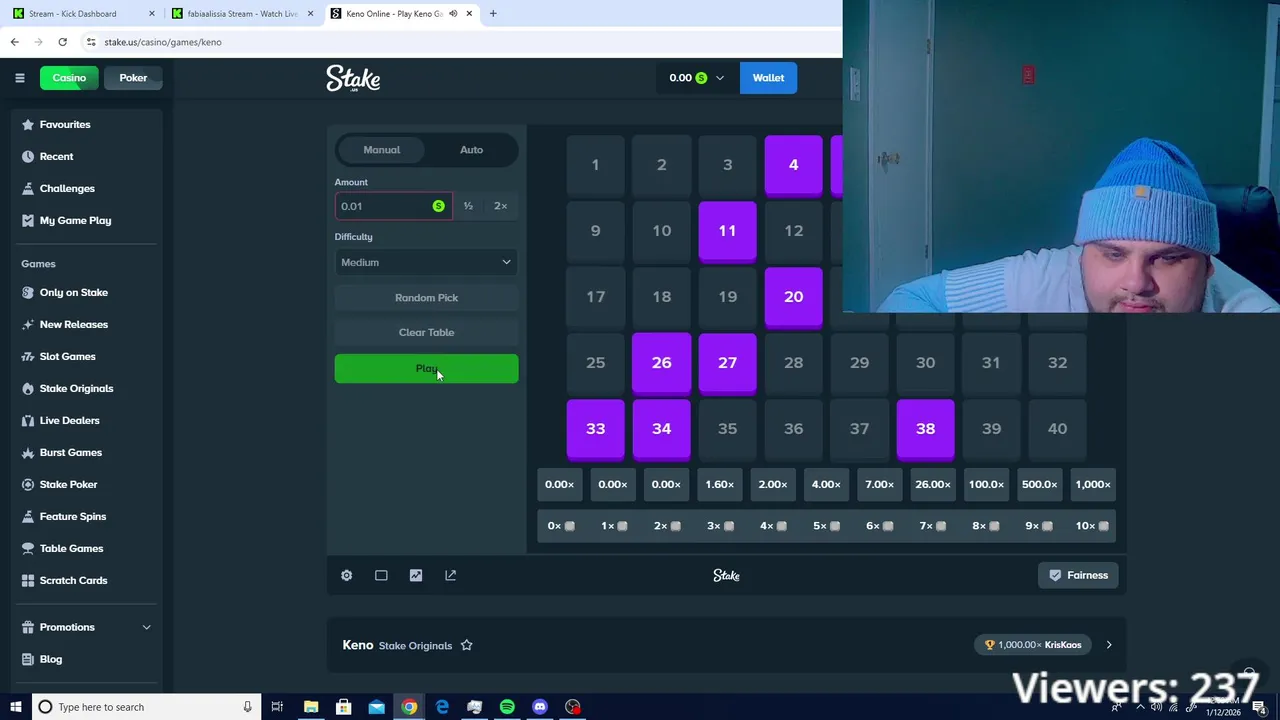
Task: Open File Explorer from the taskbar
Action: (x=311, y=707)
